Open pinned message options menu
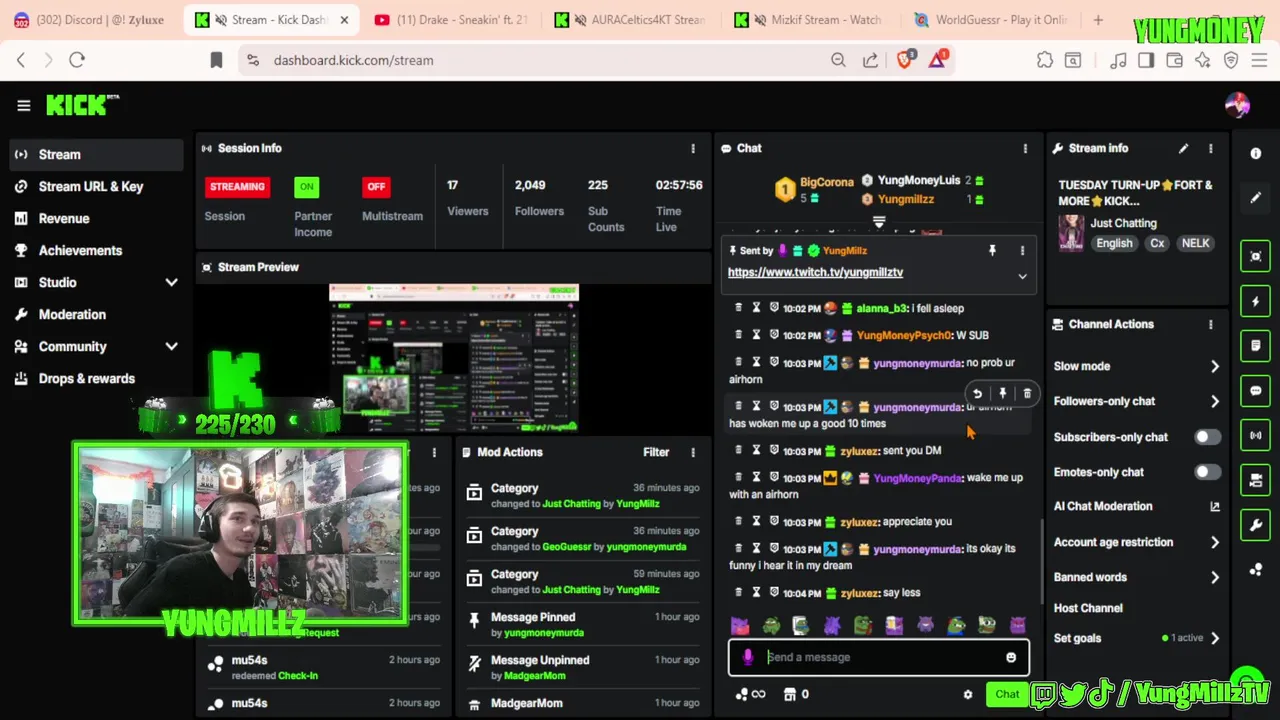 point(1022,251)
